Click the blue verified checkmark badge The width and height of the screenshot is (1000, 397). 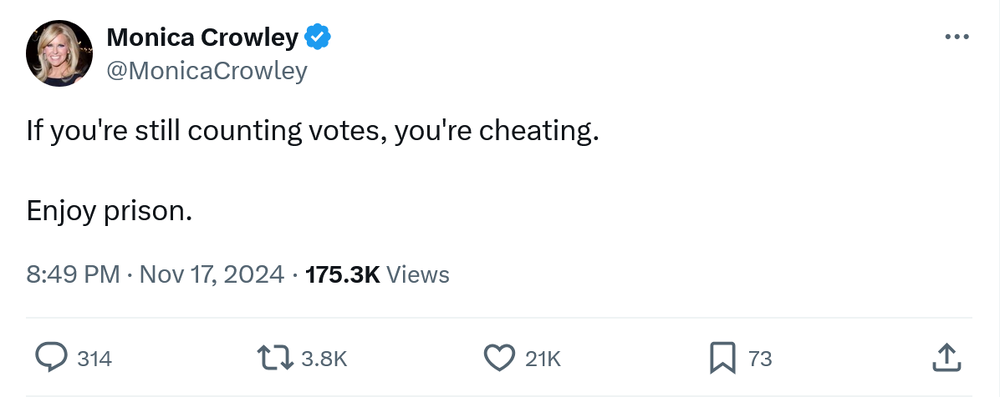tap(318, 38)
